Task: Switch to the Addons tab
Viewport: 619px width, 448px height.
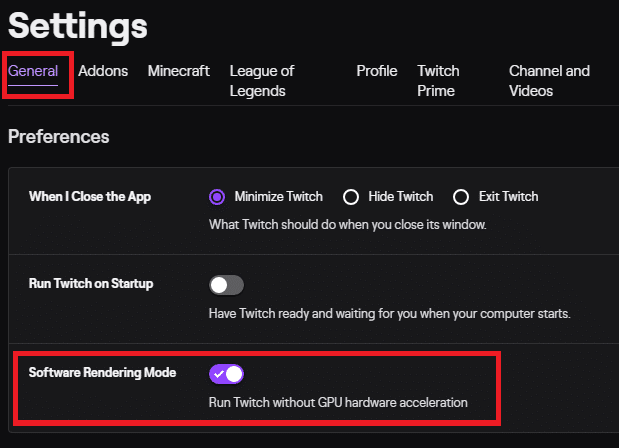Action: (x=103, y=72)
